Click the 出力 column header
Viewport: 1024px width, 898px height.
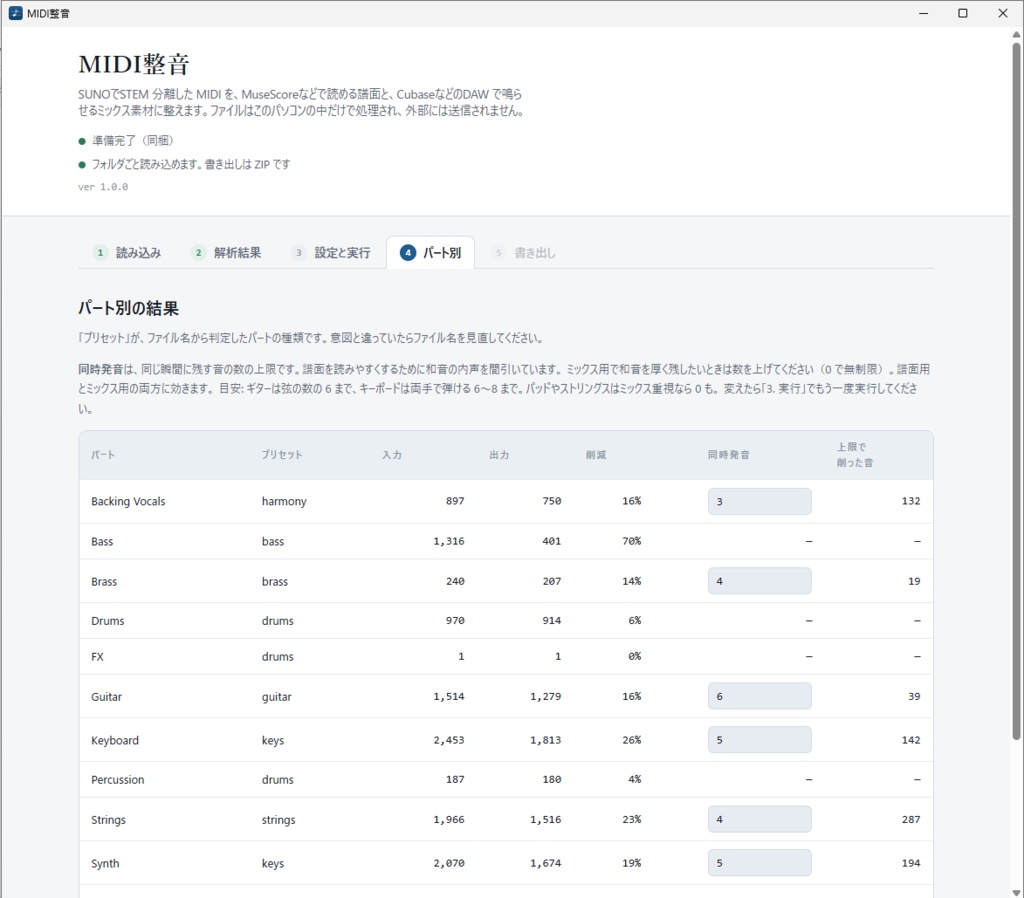tap(499, 455)
